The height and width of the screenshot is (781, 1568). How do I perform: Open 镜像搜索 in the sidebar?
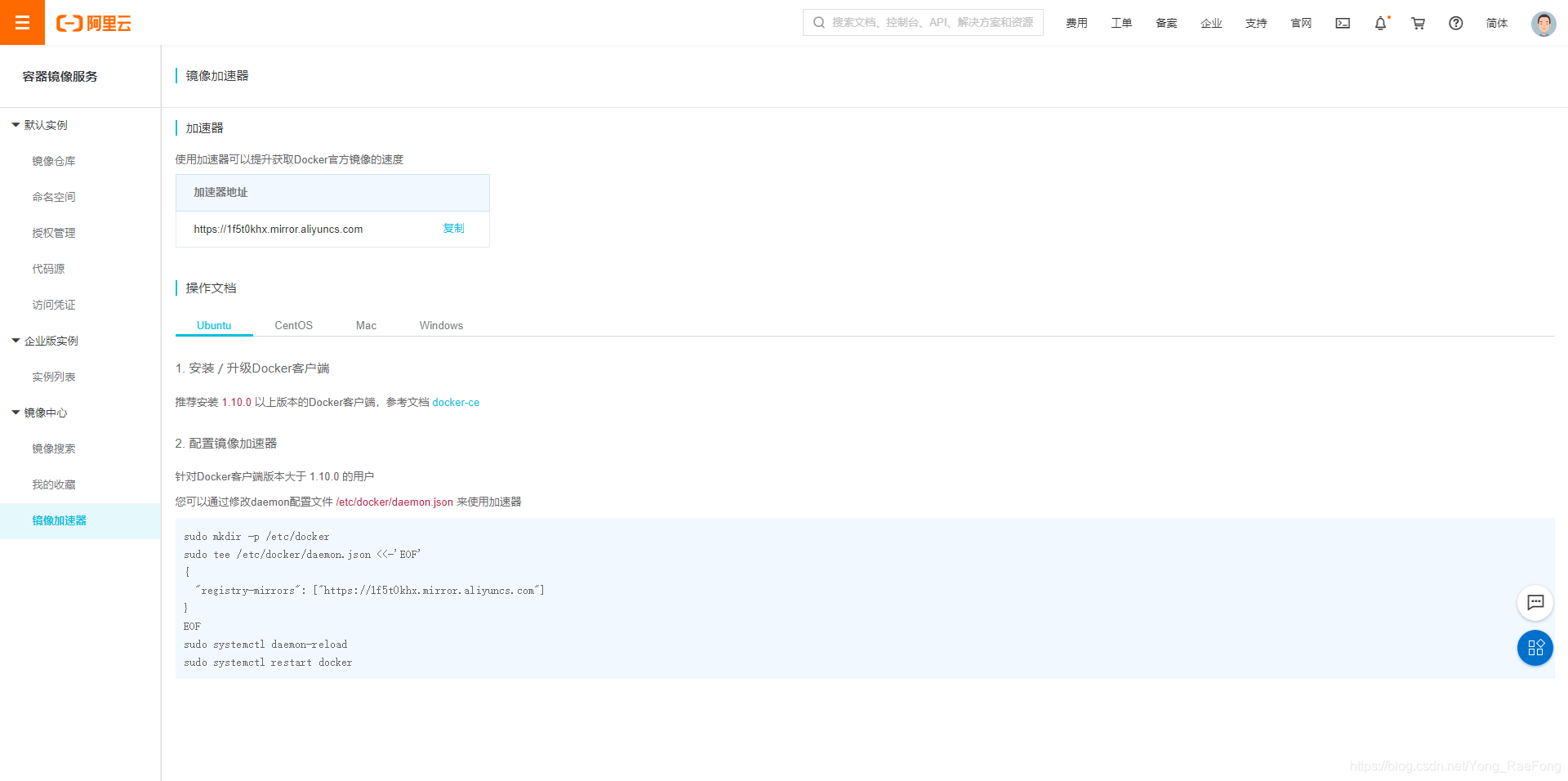click(54, 449)
